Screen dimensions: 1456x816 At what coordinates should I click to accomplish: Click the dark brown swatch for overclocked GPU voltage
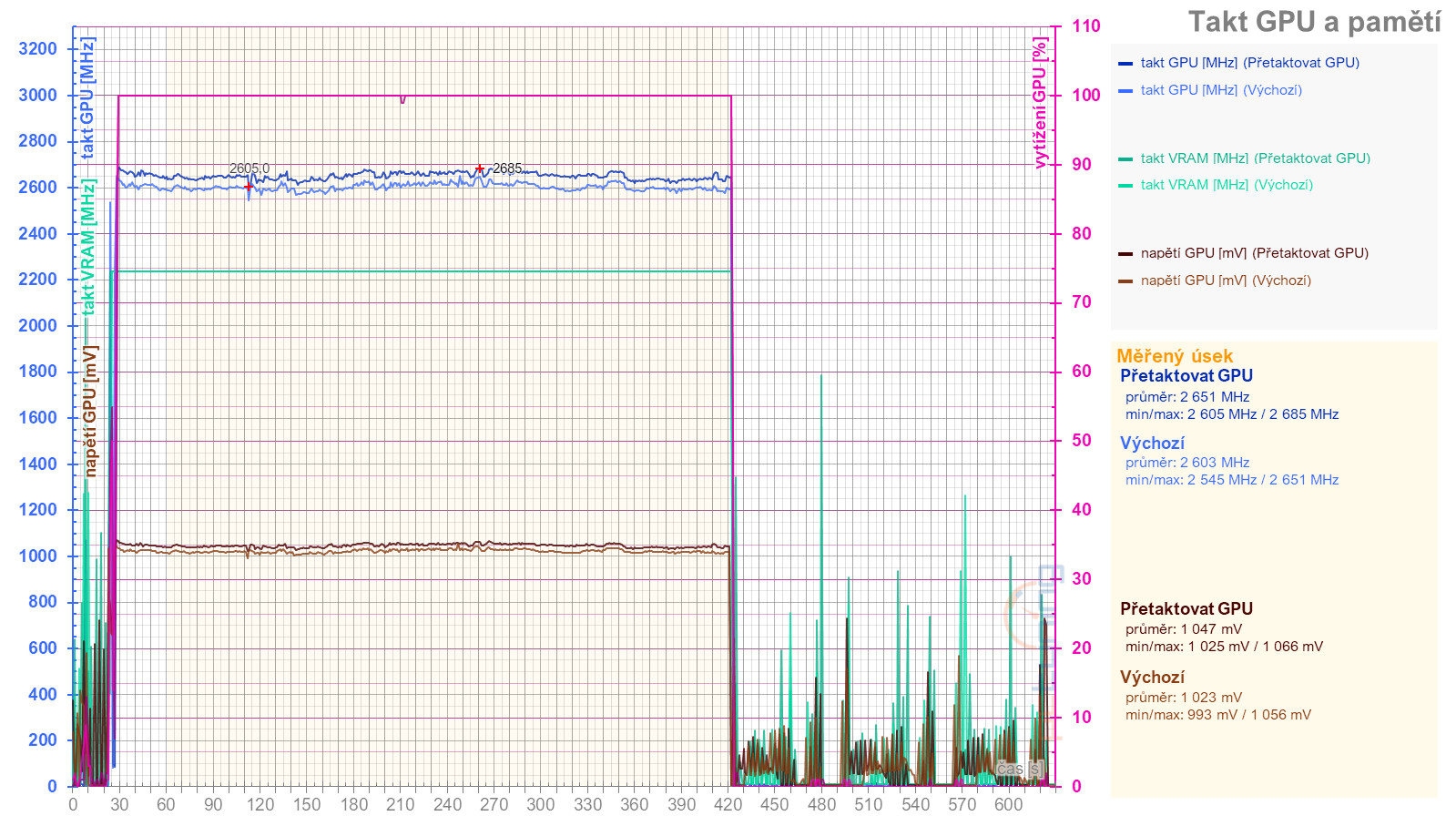[x=1125, y=254]
